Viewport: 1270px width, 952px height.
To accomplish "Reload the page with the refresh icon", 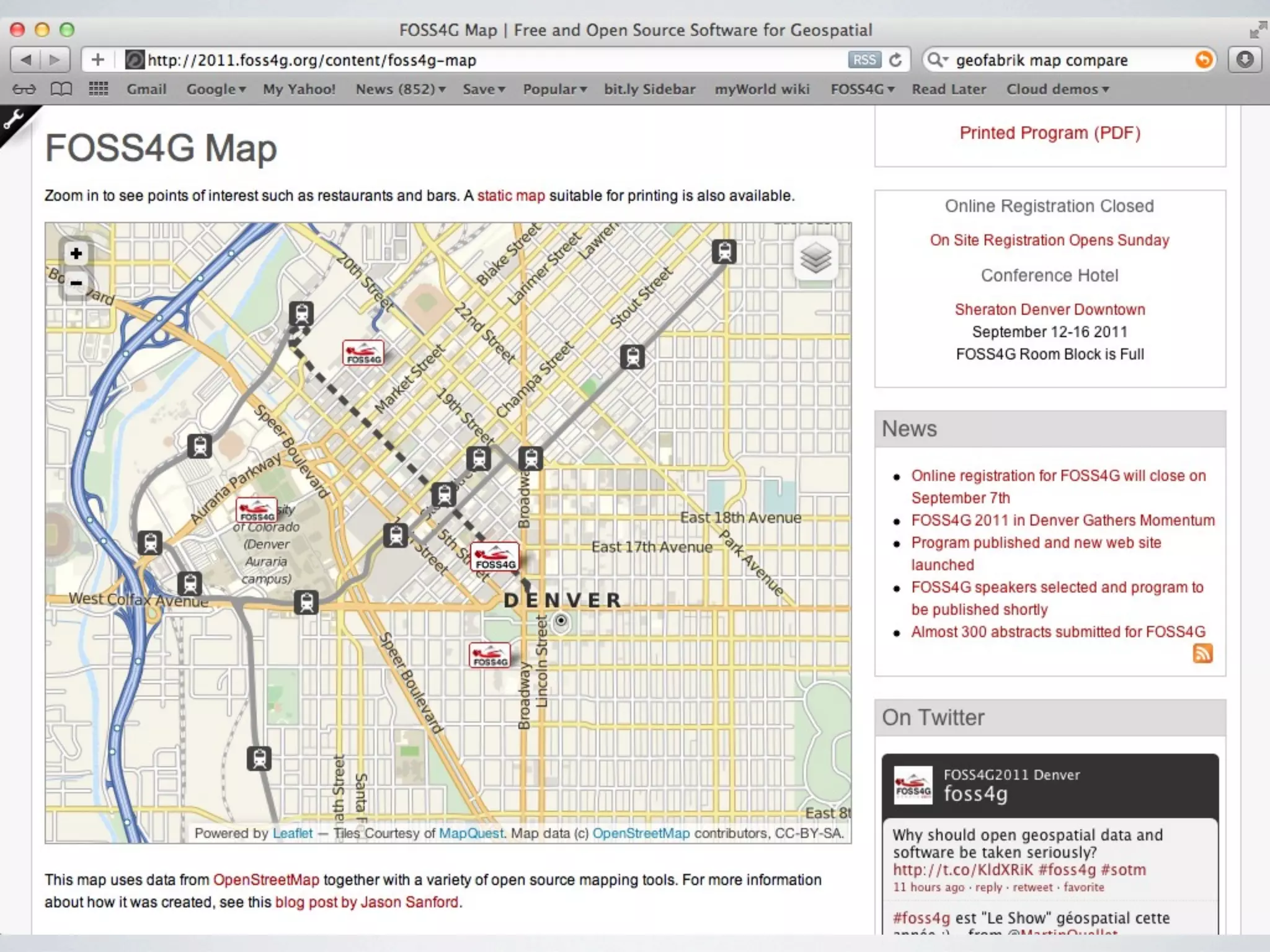I will tap(895, 60).
